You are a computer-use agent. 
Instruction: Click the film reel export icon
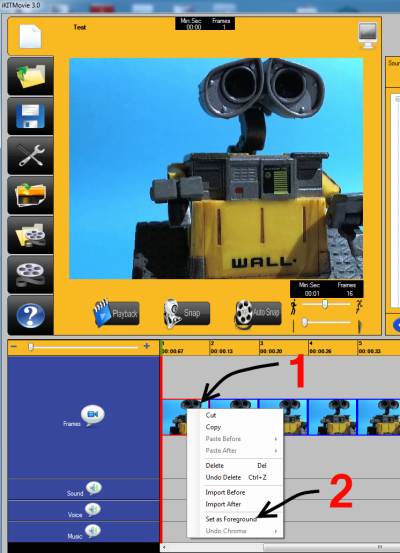point(31,274)
